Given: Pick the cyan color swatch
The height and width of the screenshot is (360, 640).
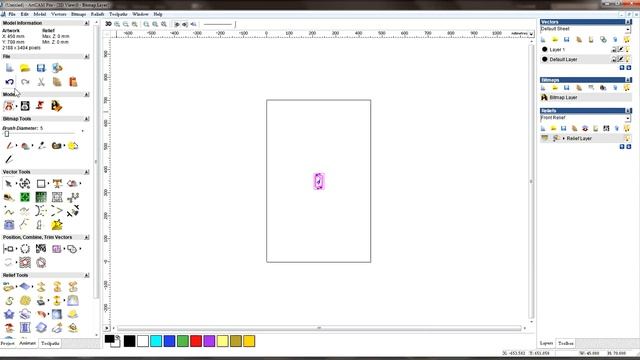Looking at the screenshot, I should point(156,341).
